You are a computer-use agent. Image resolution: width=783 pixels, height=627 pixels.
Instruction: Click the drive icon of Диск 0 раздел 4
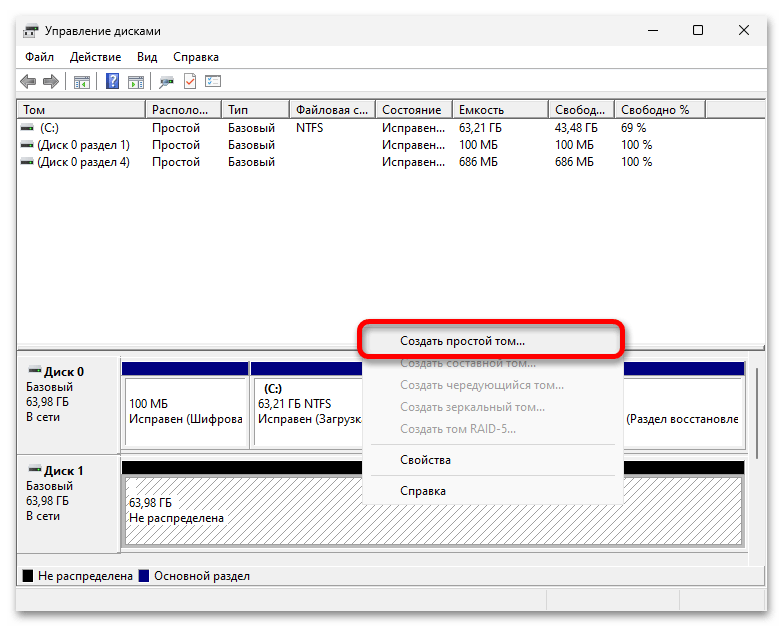click(x=27, y=162)
